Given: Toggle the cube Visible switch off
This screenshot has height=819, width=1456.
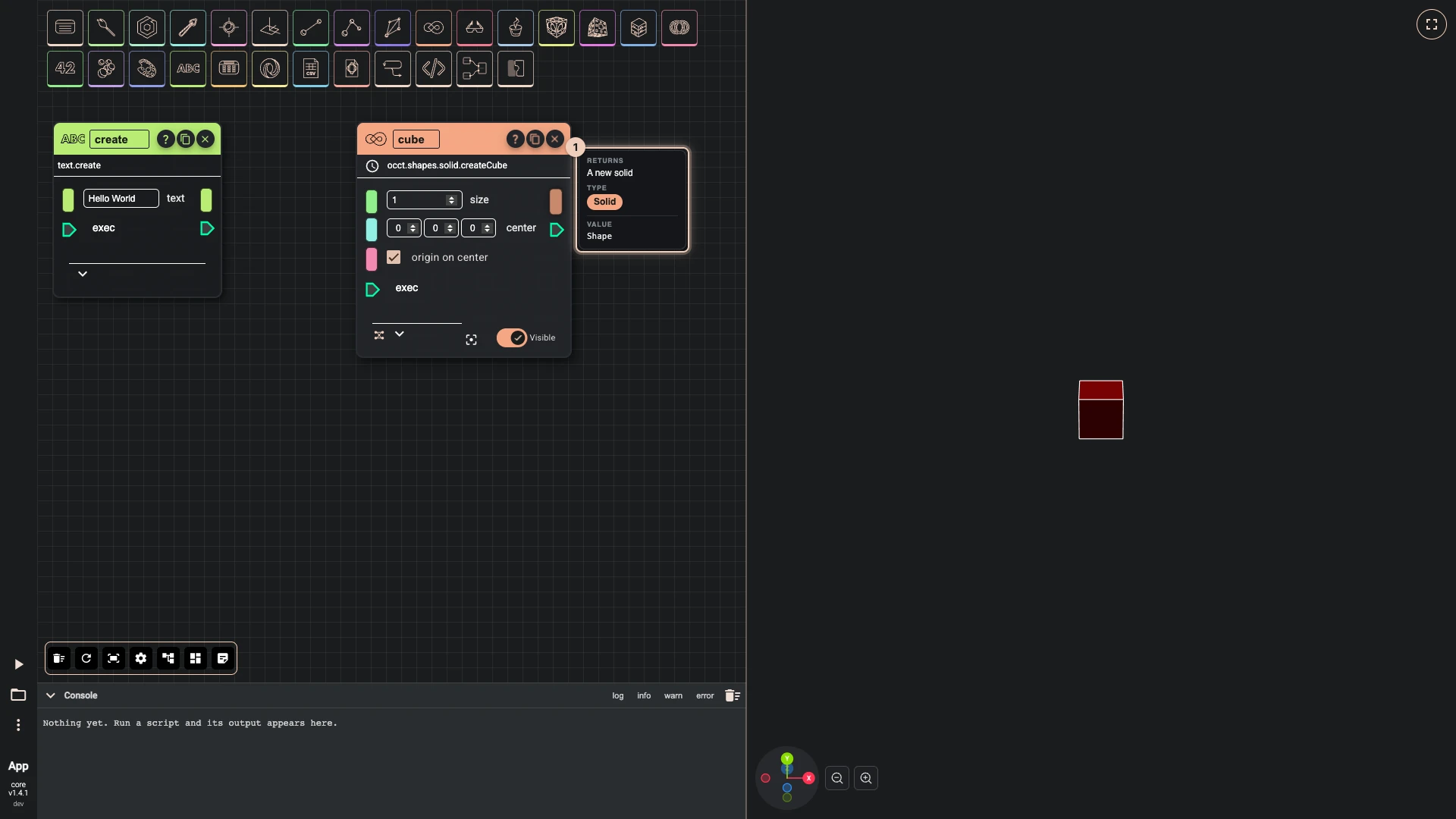Looking at the screenshot, I should [512, 337].
